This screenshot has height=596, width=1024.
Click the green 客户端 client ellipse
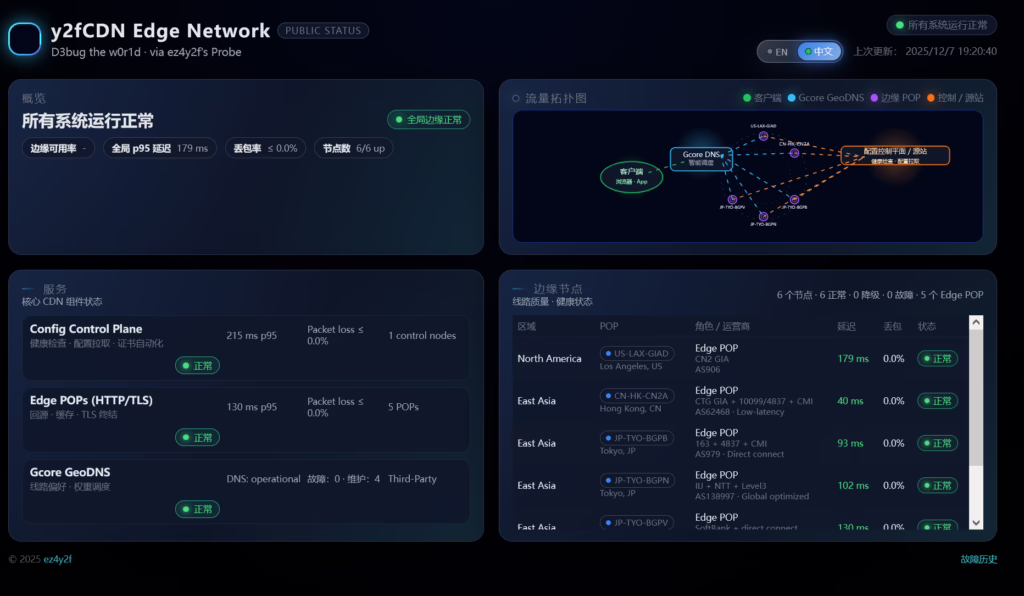tap(631, 177)
